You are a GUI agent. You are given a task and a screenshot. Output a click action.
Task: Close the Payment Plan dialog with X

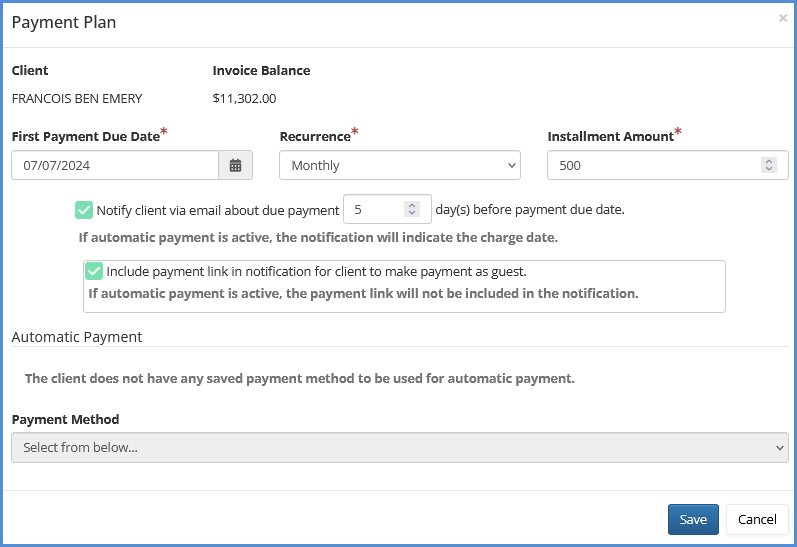point(783,18)
